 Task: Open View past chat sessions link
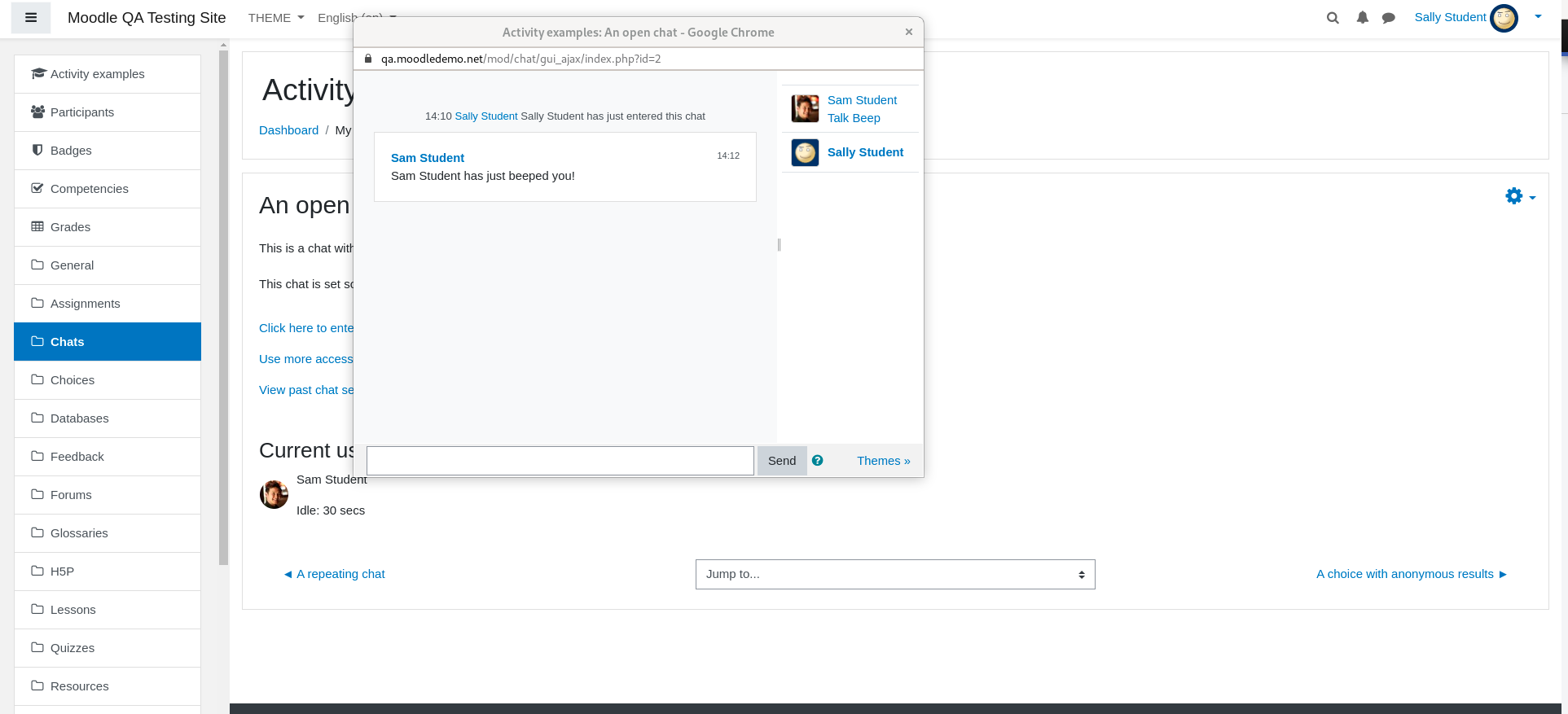306,390
